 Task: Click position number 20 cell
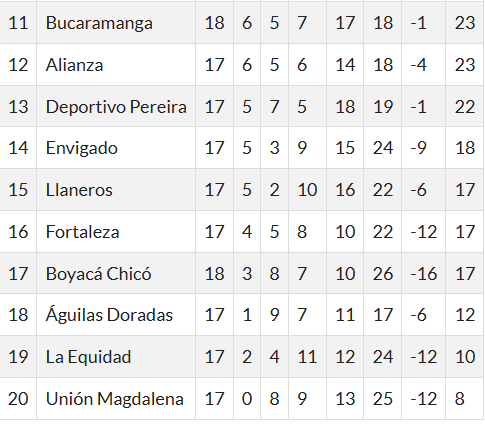point(18,399)
